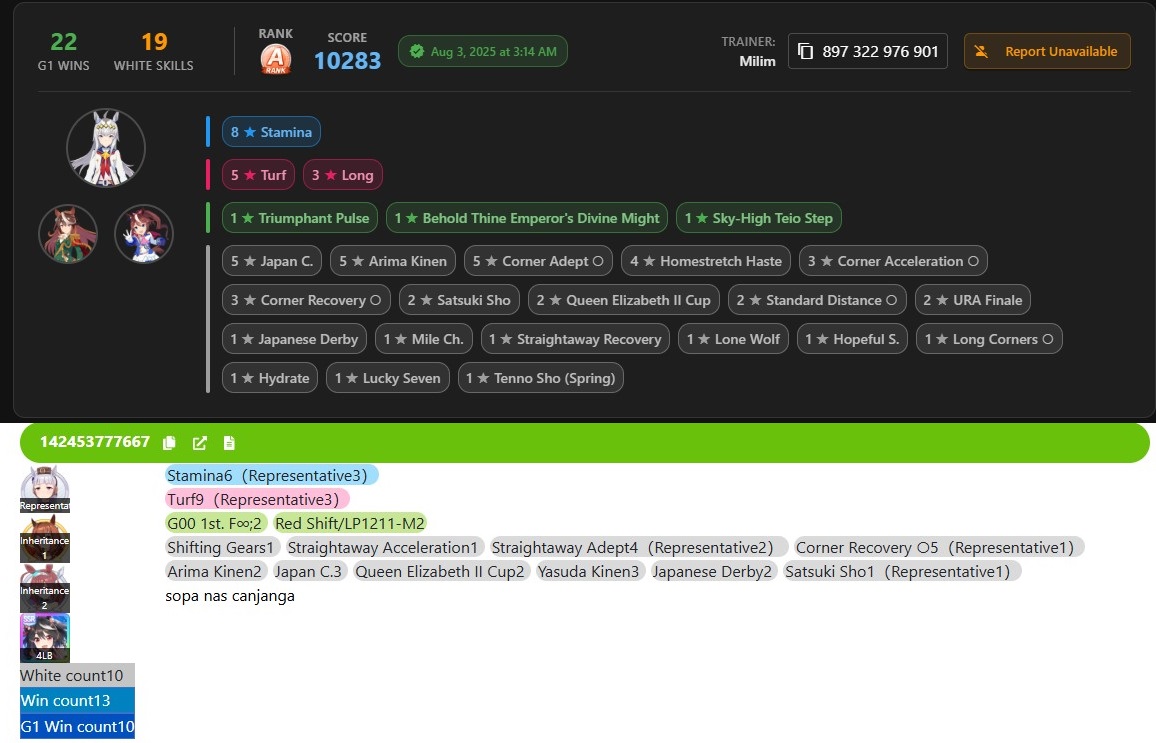Viewport: 1156px width, 743px height.
Task: Click the 8 star Stamina tag
Action: pos(271,132)
